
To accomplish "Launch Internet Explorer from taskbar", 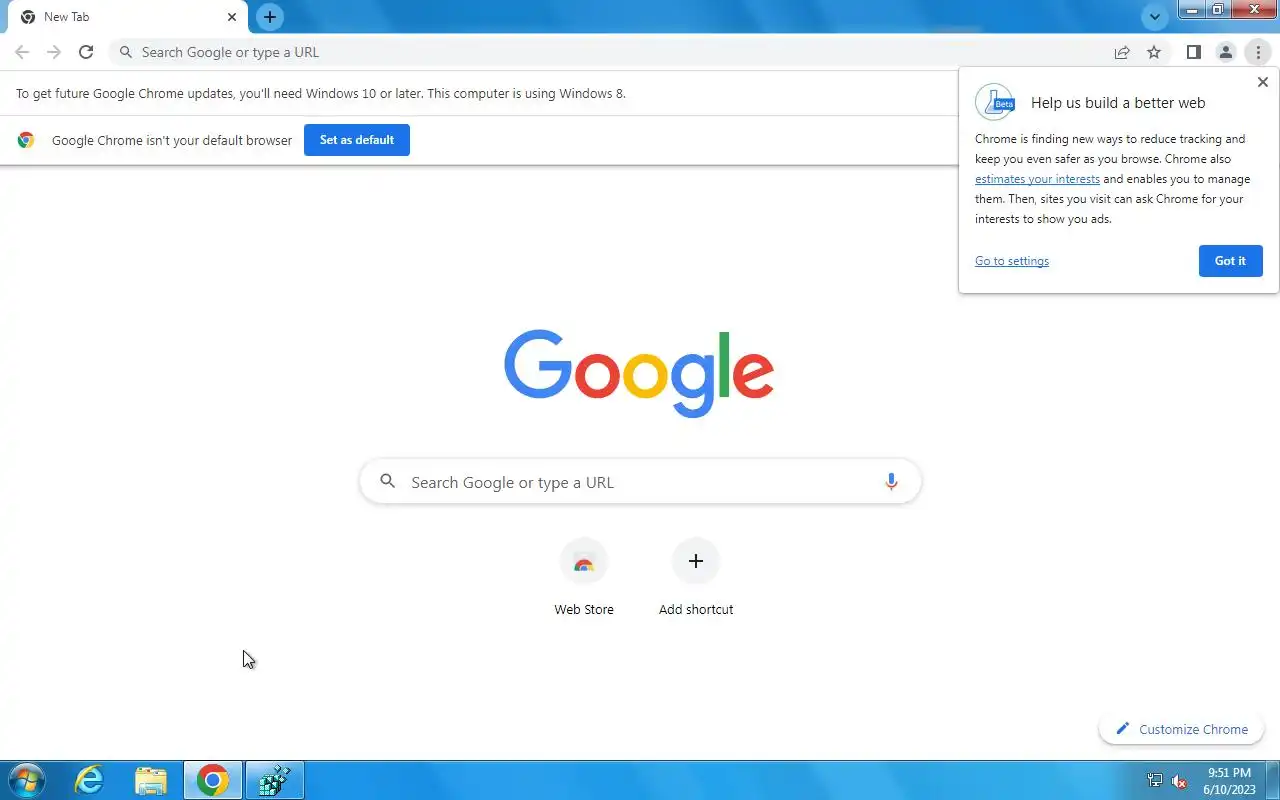I will tap(90, 780).
